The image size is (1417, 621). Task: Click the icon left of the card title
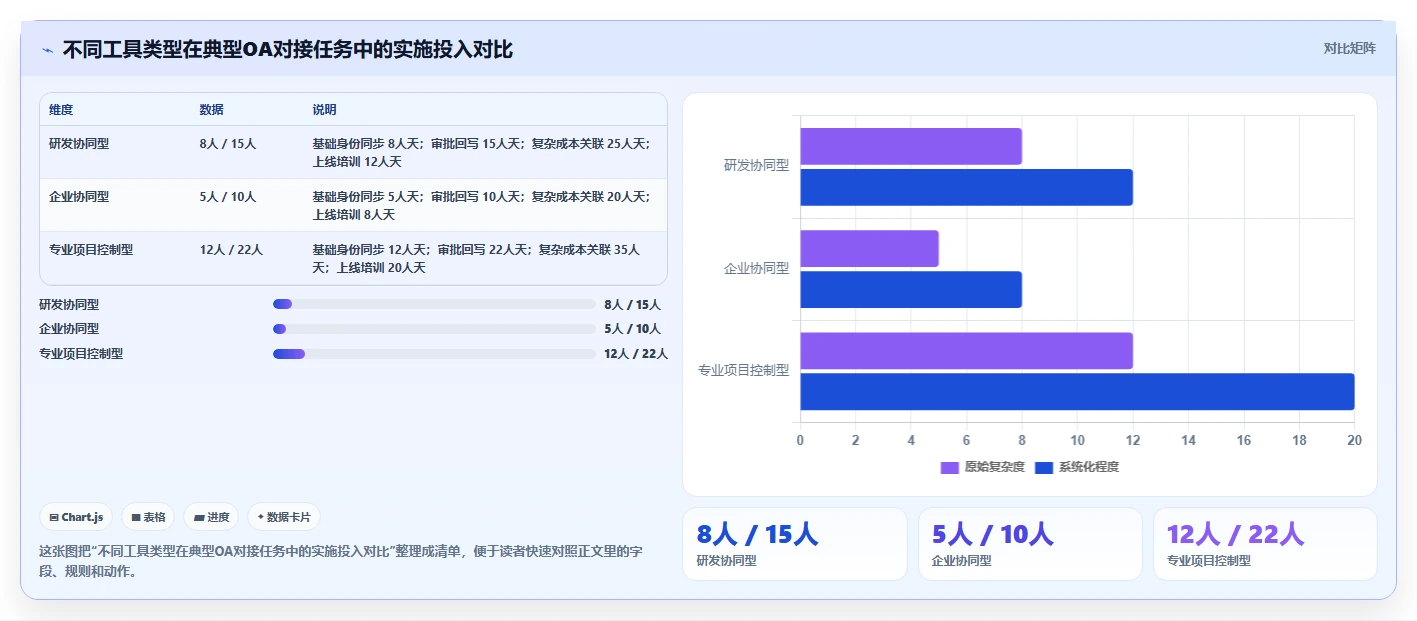pos(48,50)
